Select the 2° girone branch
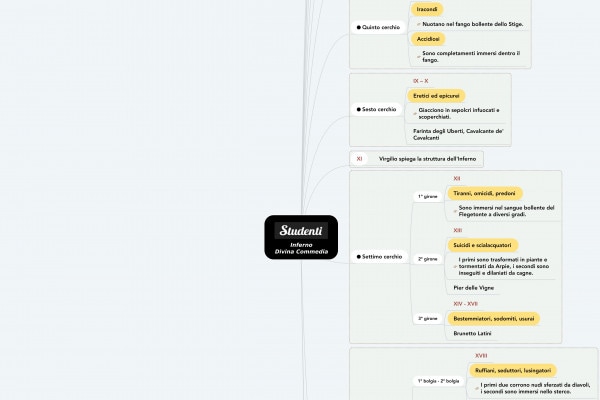 (427, 259)
